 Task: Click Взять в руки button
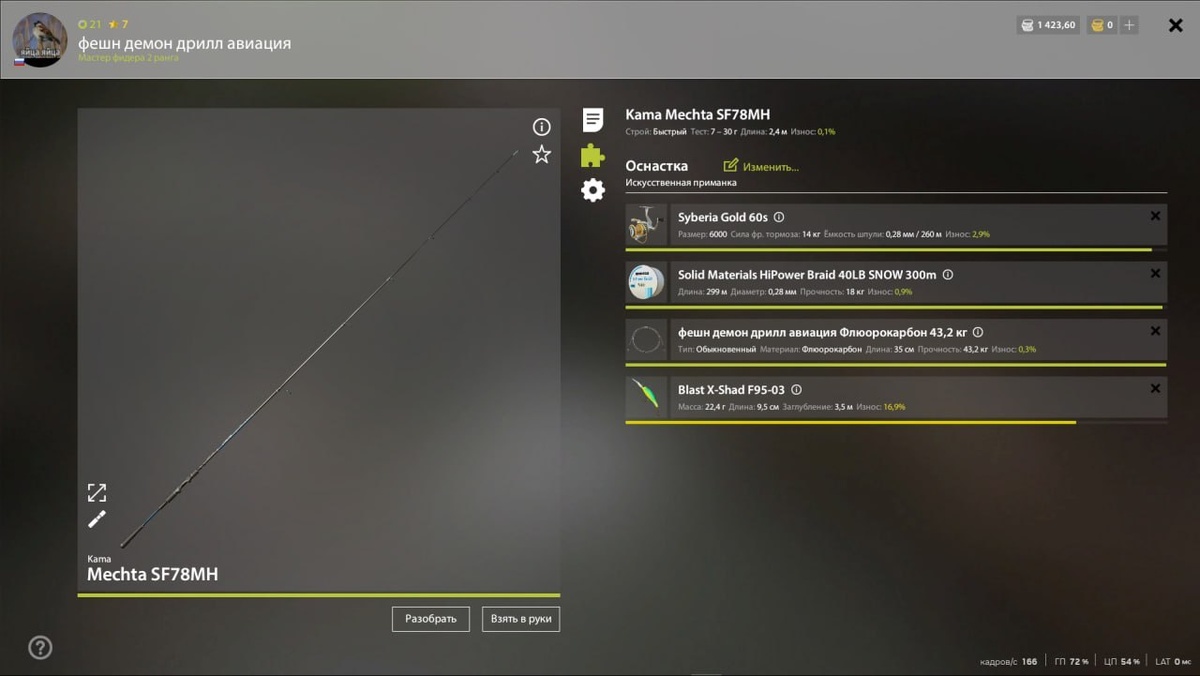(x=521, y=619)
